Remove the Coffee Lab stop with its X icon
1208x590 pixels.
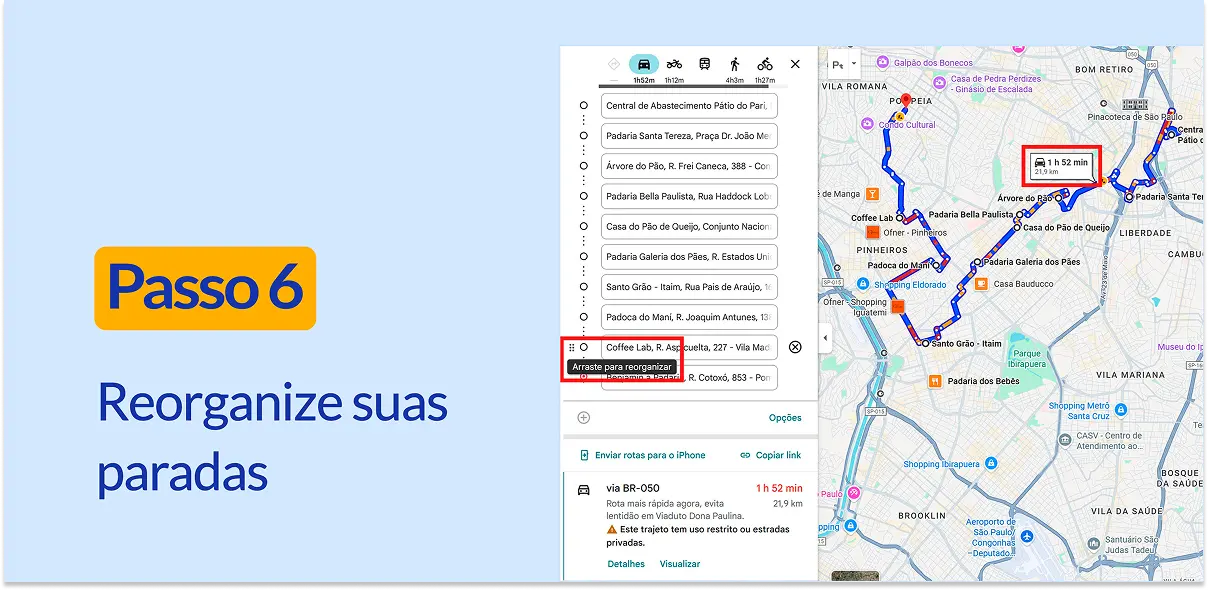point(795,347)
